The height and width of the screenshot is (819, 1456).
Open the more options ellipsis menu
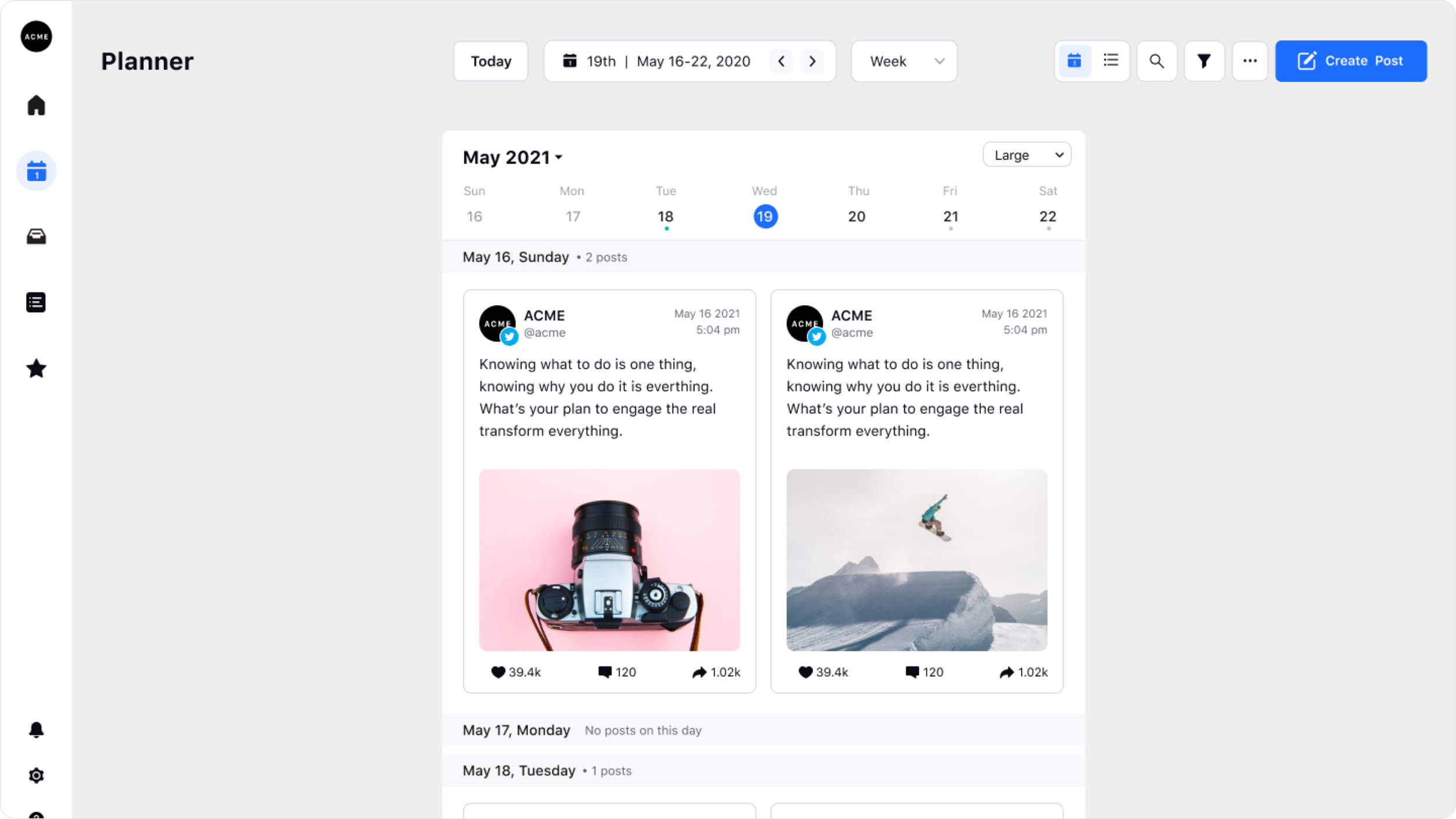coord(1250,61)
